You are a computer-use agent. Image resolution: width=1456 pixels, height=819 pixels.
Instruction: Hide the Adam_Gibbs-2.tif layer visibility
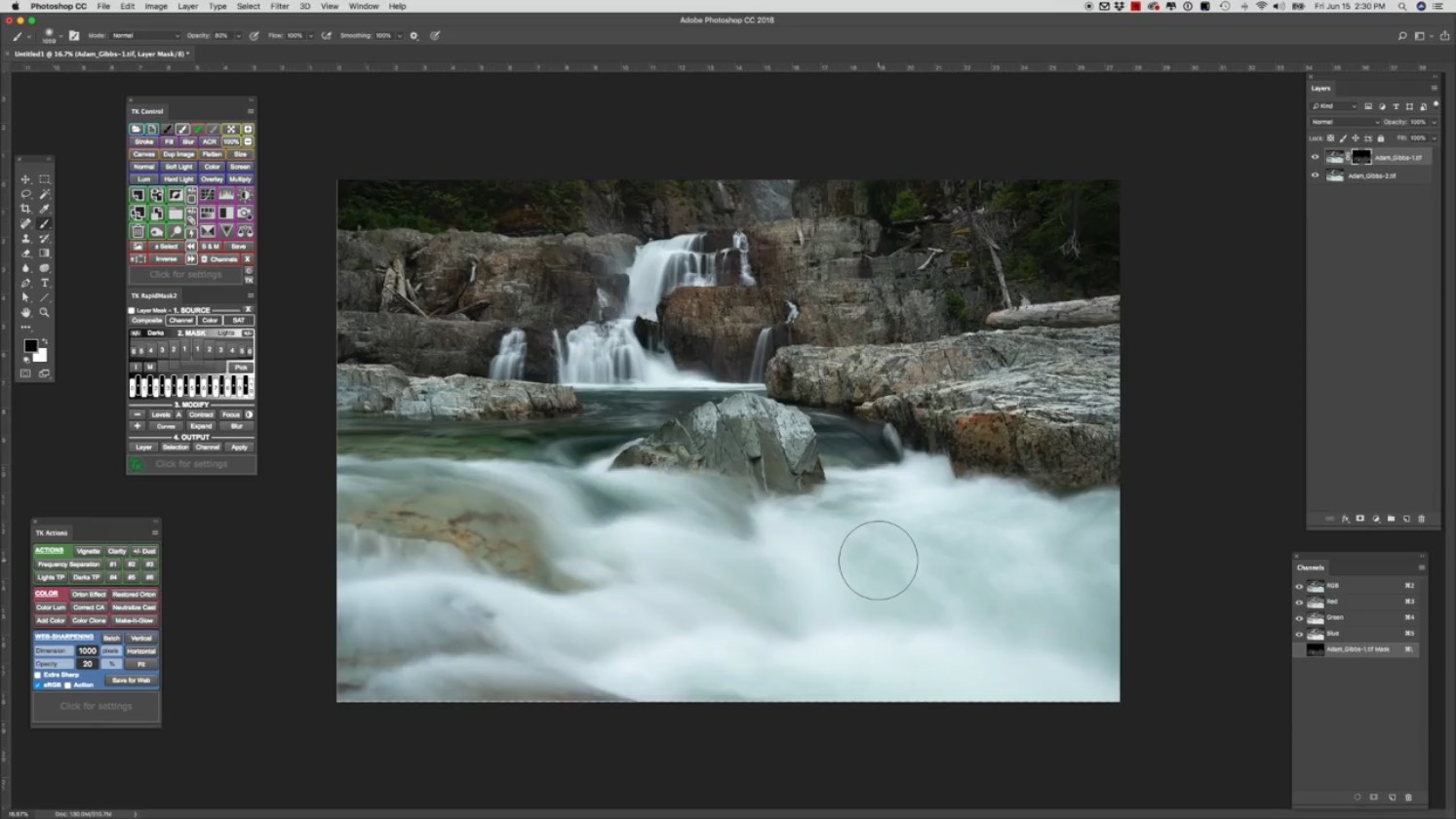click(1315, 175)
